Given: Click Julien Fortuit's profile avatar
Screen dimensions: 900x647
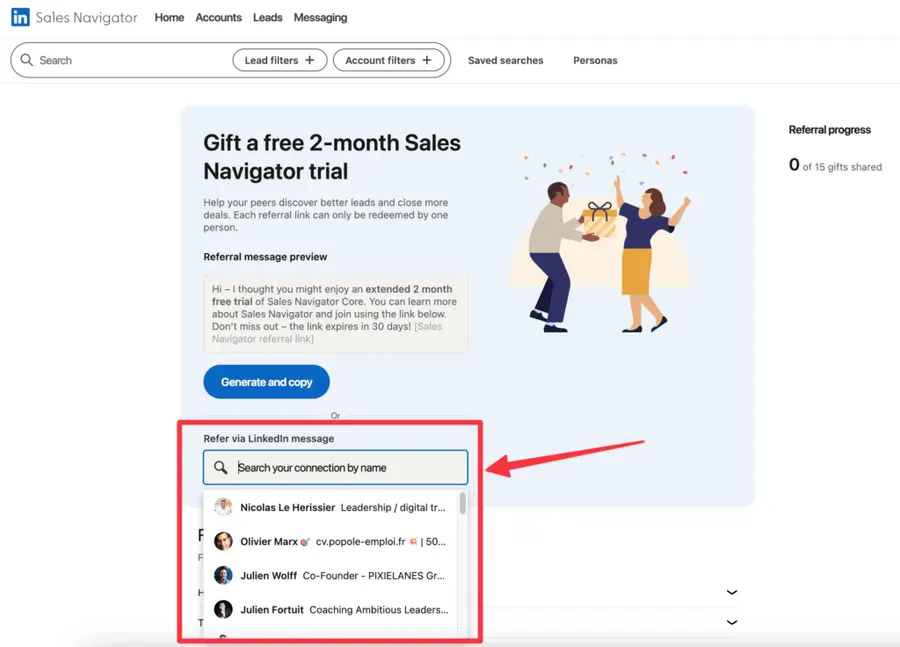Looking at the screenshot, I should tap(223, 609).
